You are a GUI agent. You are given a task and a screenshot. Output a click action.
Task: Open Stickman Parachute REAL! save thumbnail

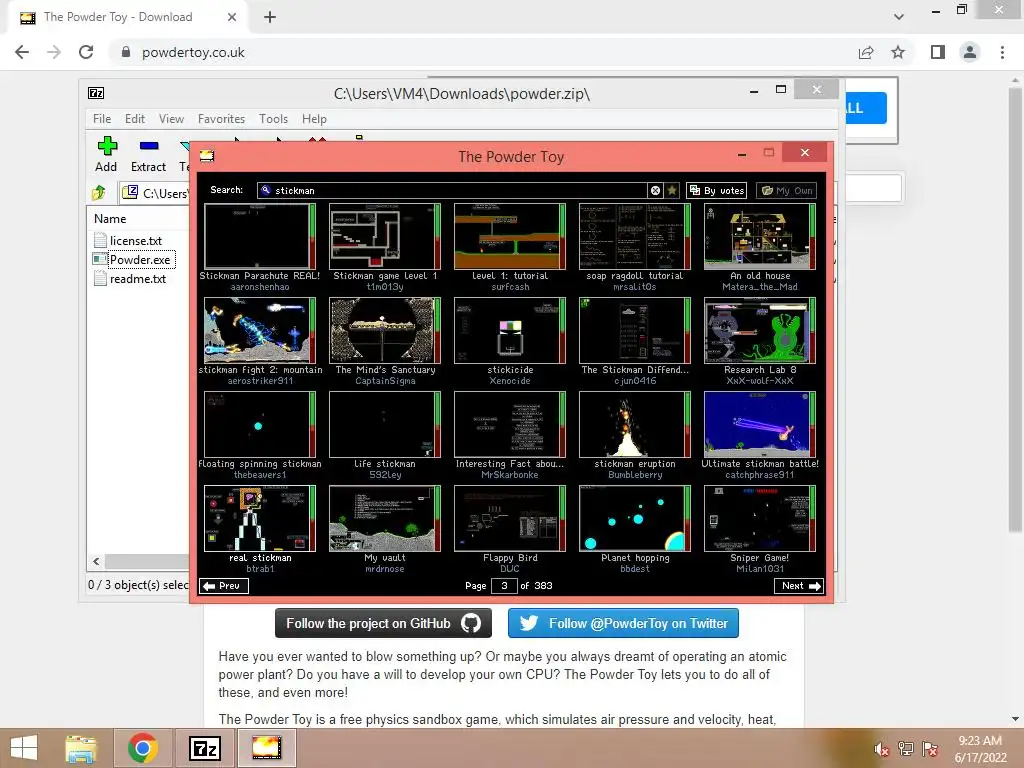click(259, 236)
